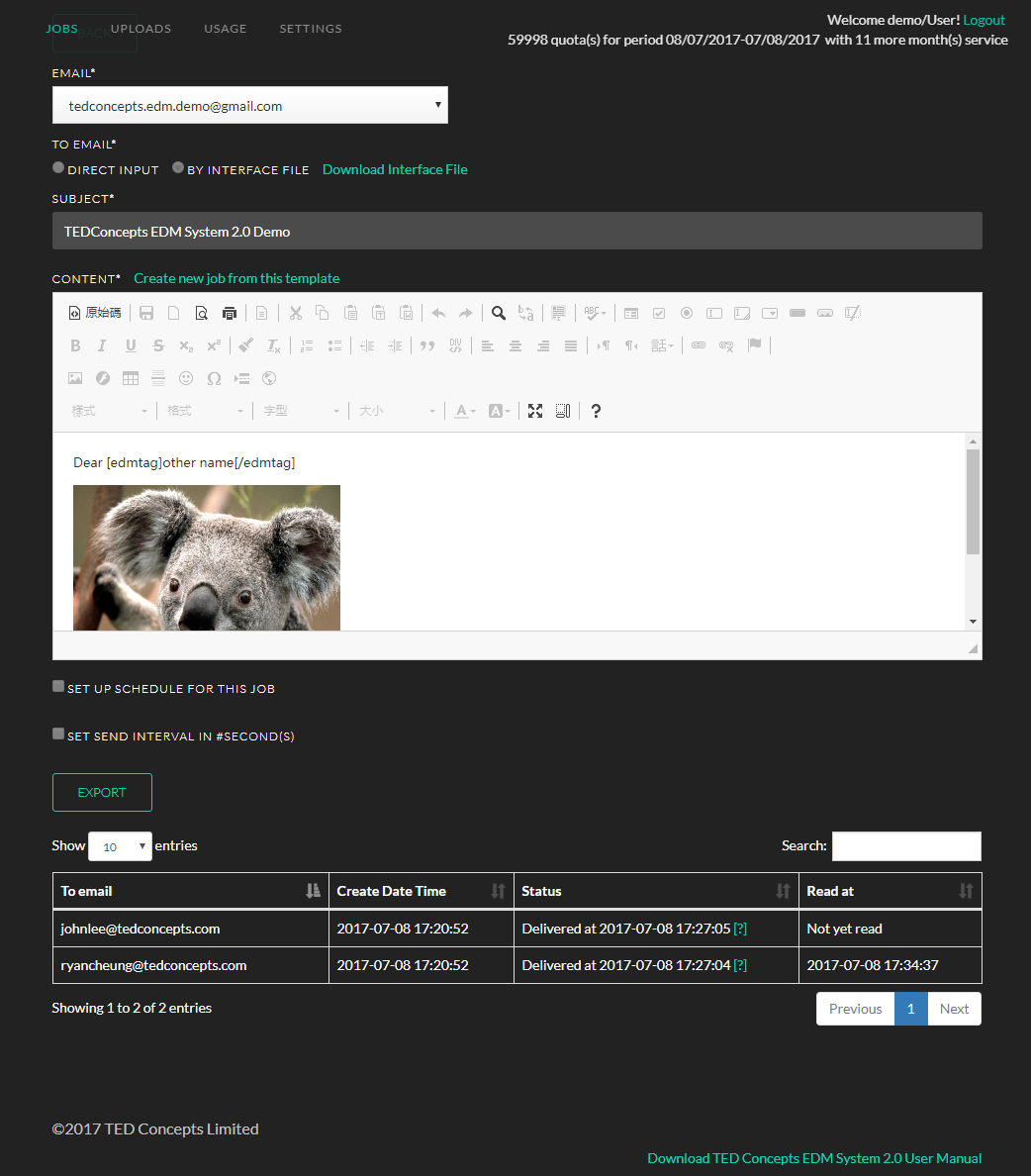Click Download Interface File link
Screen dimensions: 1031x1176
[x=395, y=169]
